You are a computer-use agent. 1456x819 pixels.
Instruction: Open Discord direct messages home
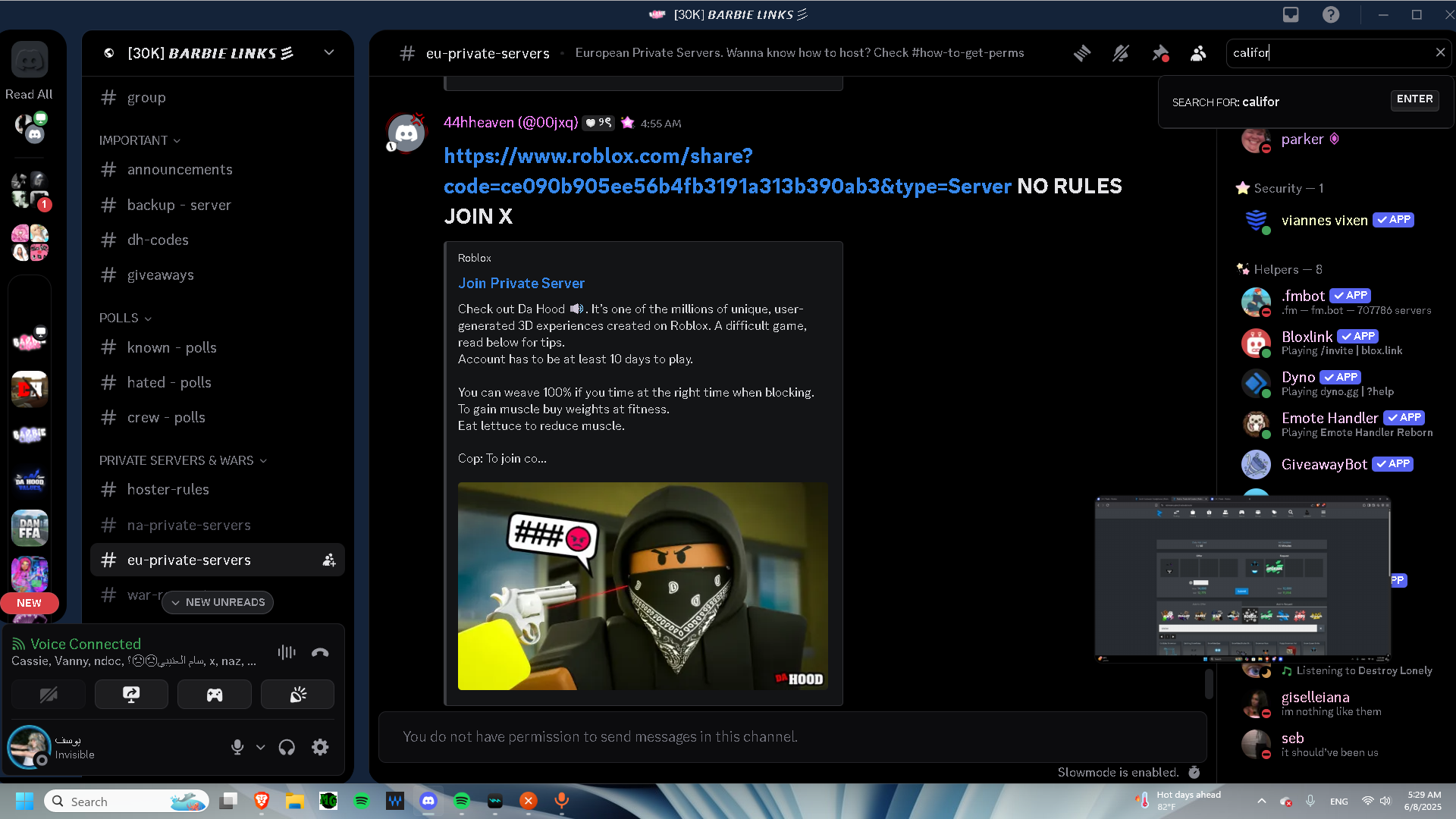click(30, 60)
